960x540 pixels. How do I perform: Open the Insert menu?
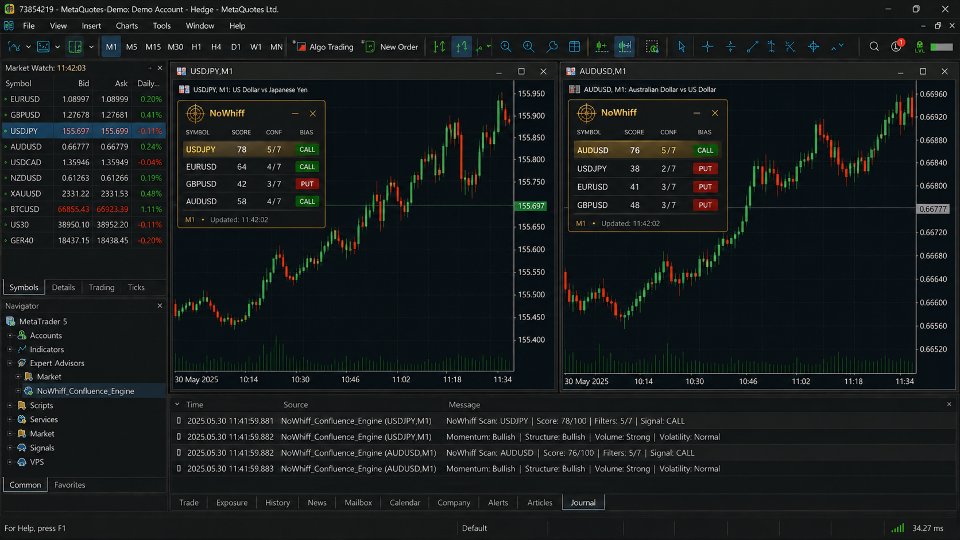(91, 26)
